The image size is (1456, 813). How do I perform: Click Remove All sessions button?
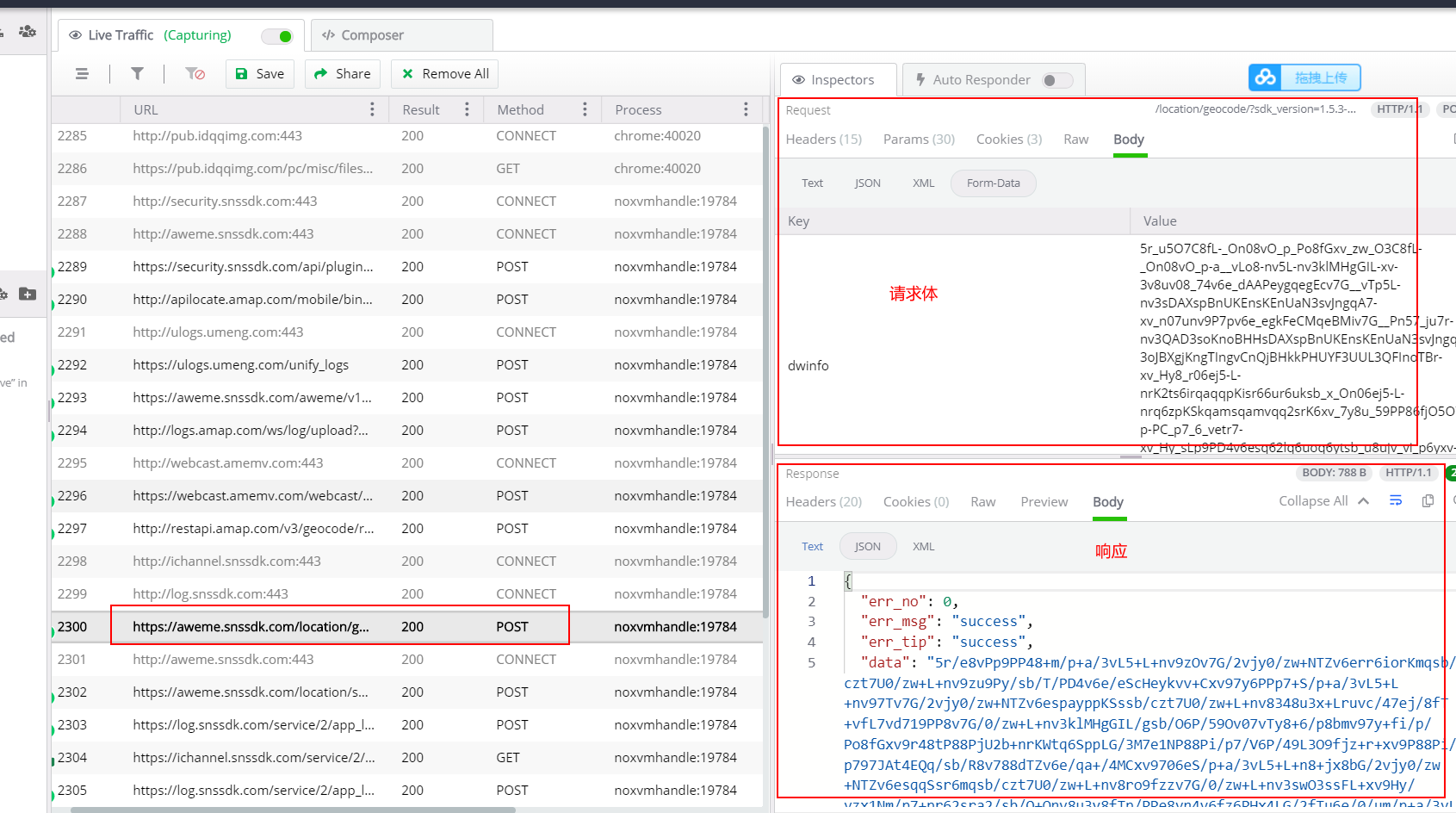click(445, 74)
